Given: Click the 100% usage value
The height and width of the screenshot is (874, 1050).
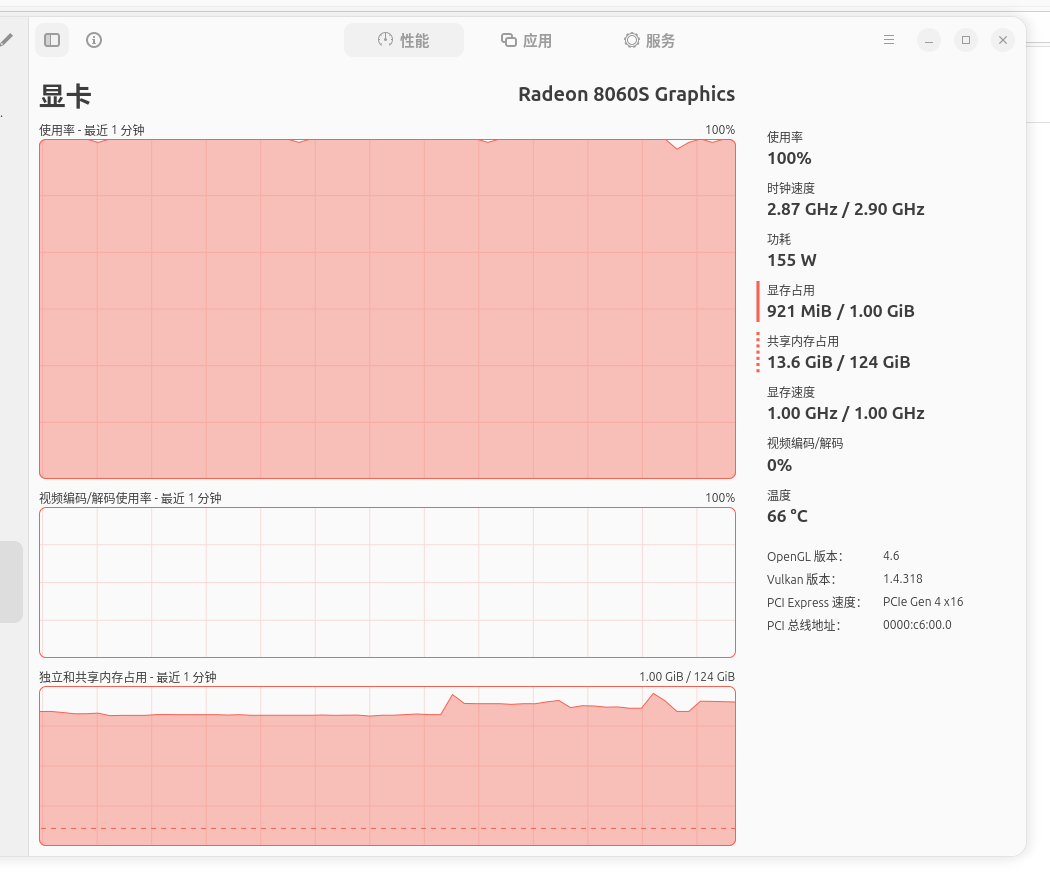Looking at the screenshot, I should coord(789,159).
